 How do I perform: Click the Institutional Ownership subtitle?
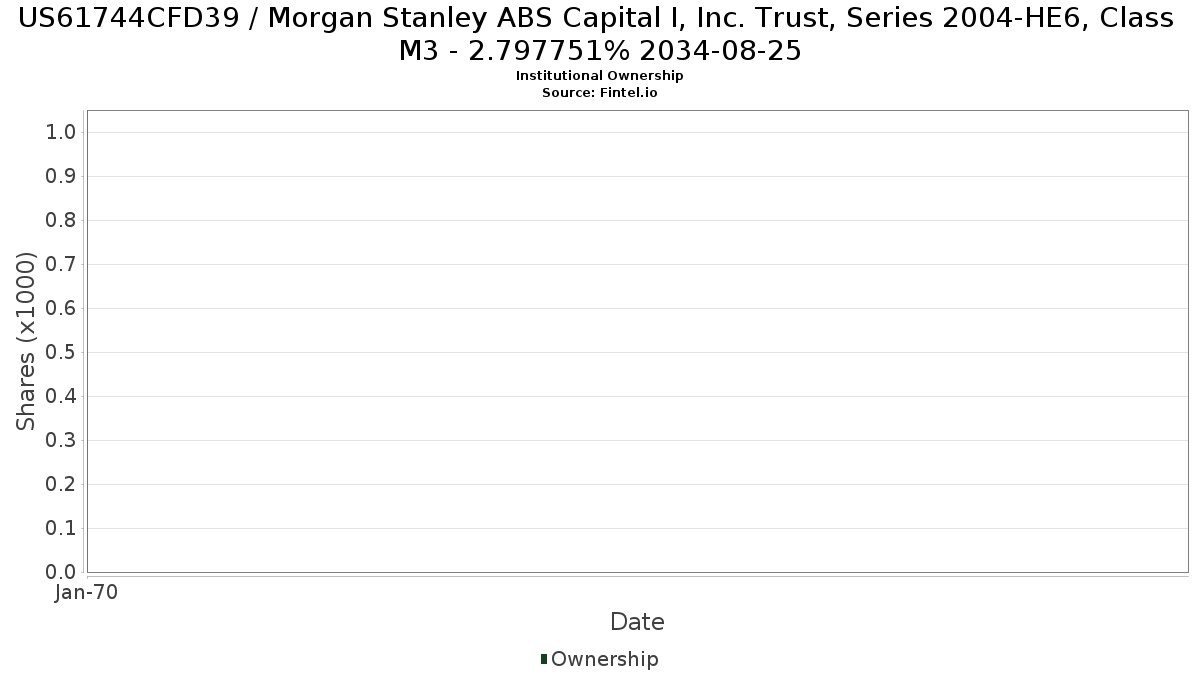point(600,76)
